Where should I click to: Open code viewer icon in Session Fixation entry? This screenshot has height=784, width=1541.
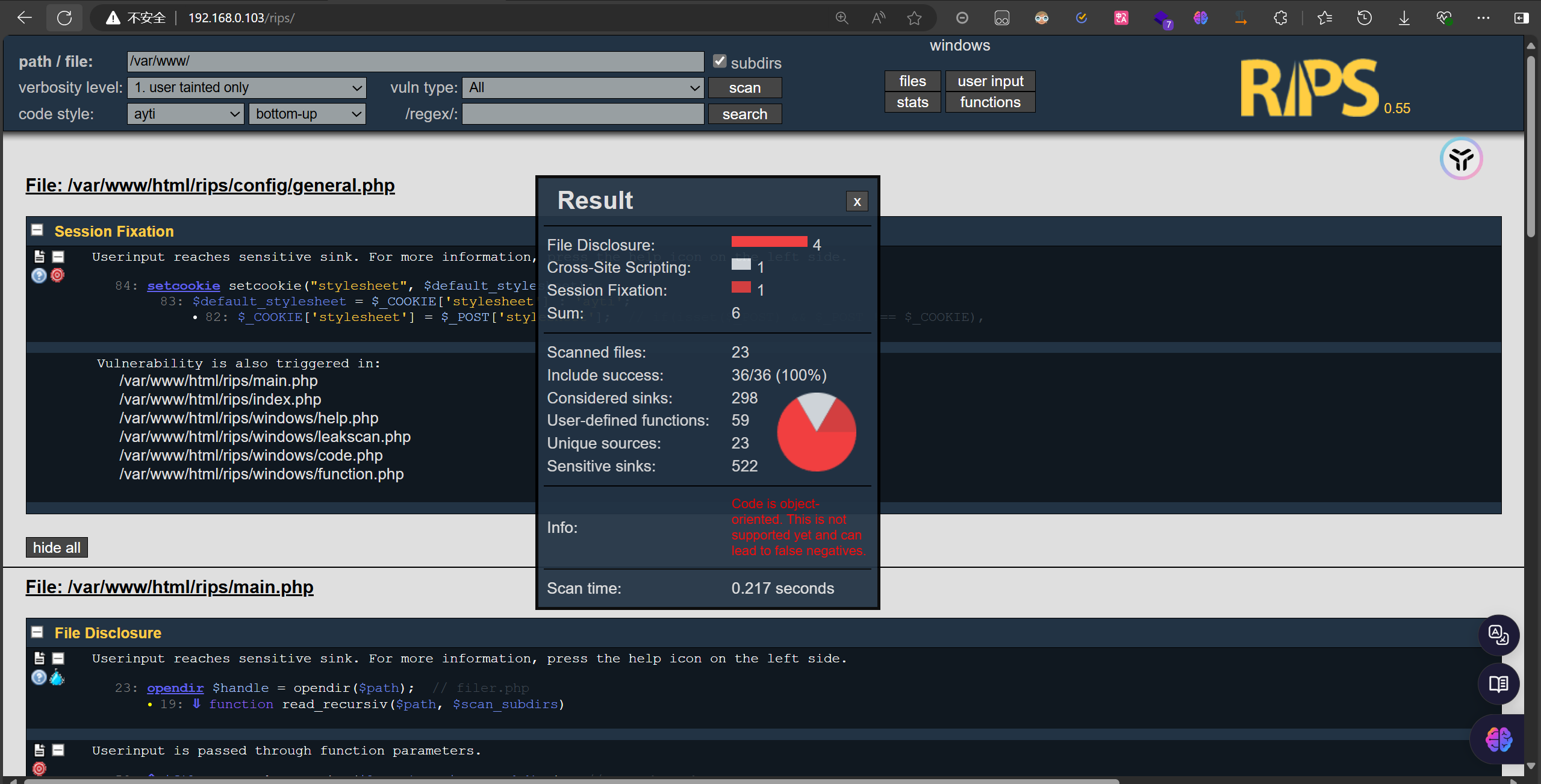39,257
